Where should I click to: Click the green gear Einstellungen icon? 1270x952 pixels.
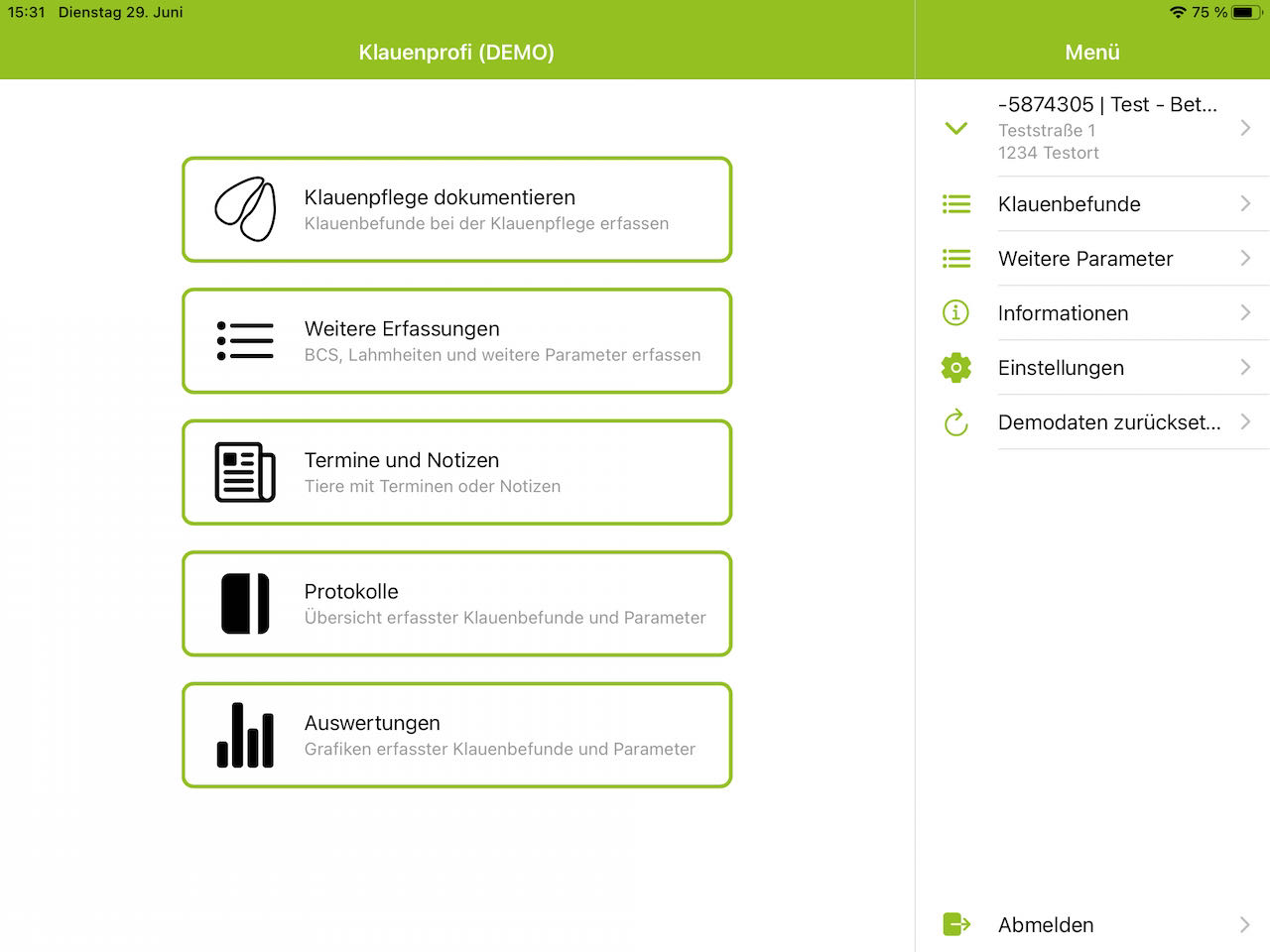(955, 368)
